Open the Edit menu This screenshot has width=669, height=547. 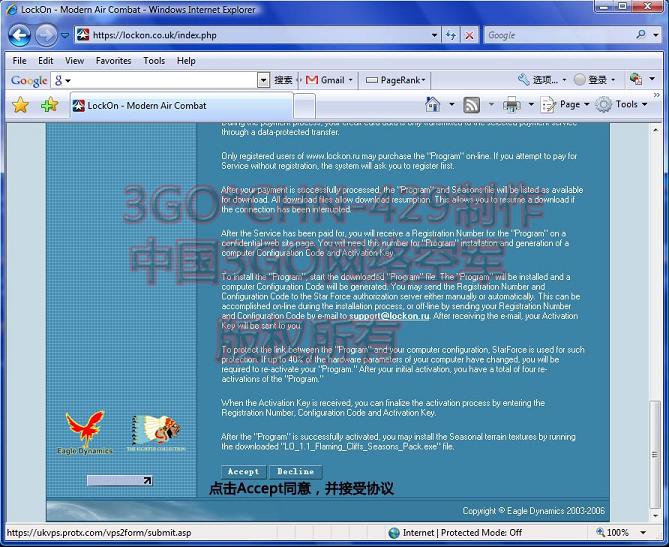coord(46,61)
